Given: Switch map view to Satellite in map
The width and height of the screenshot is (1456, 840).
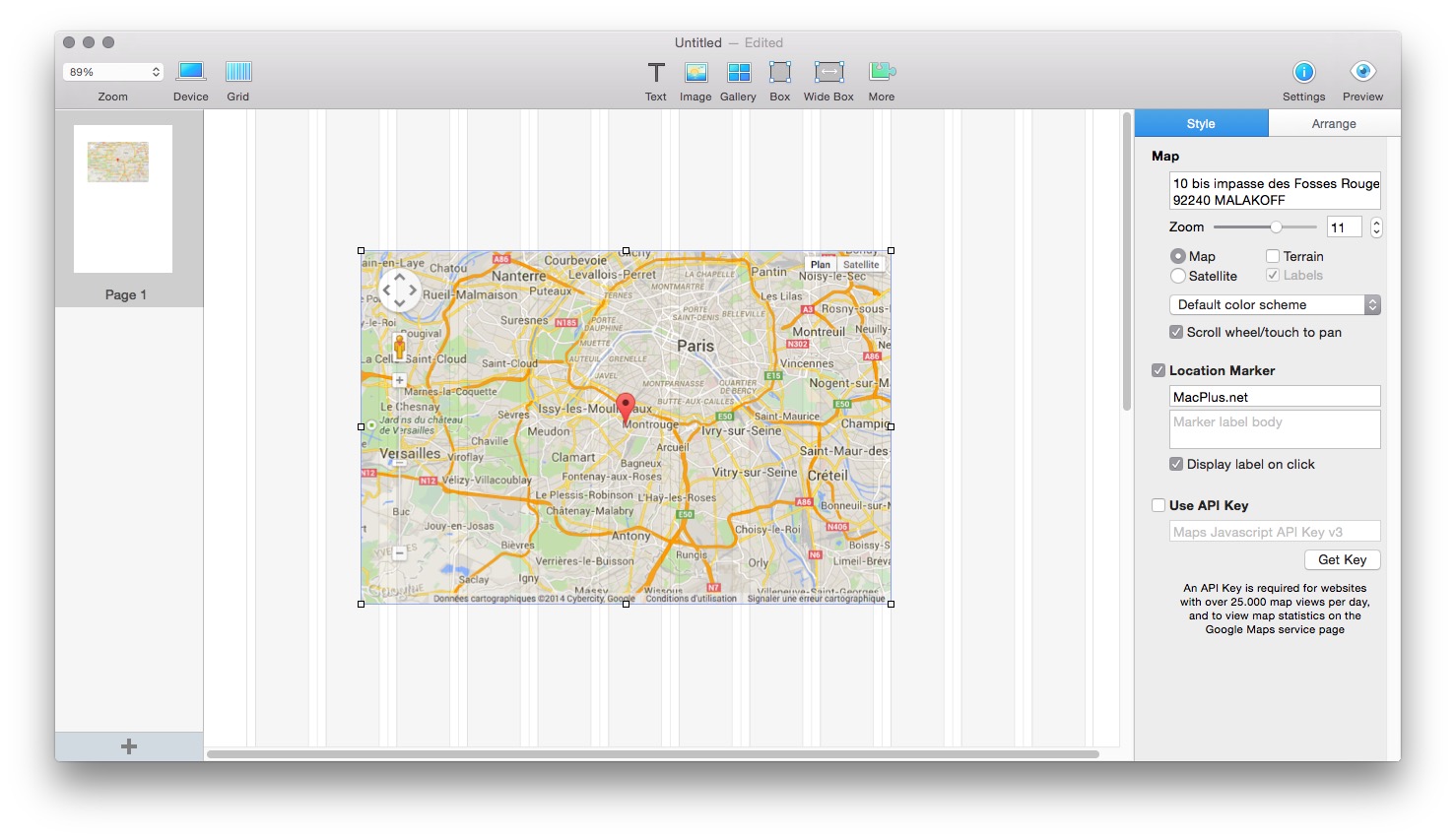Looking at the screenshot, I should [861, 265].
